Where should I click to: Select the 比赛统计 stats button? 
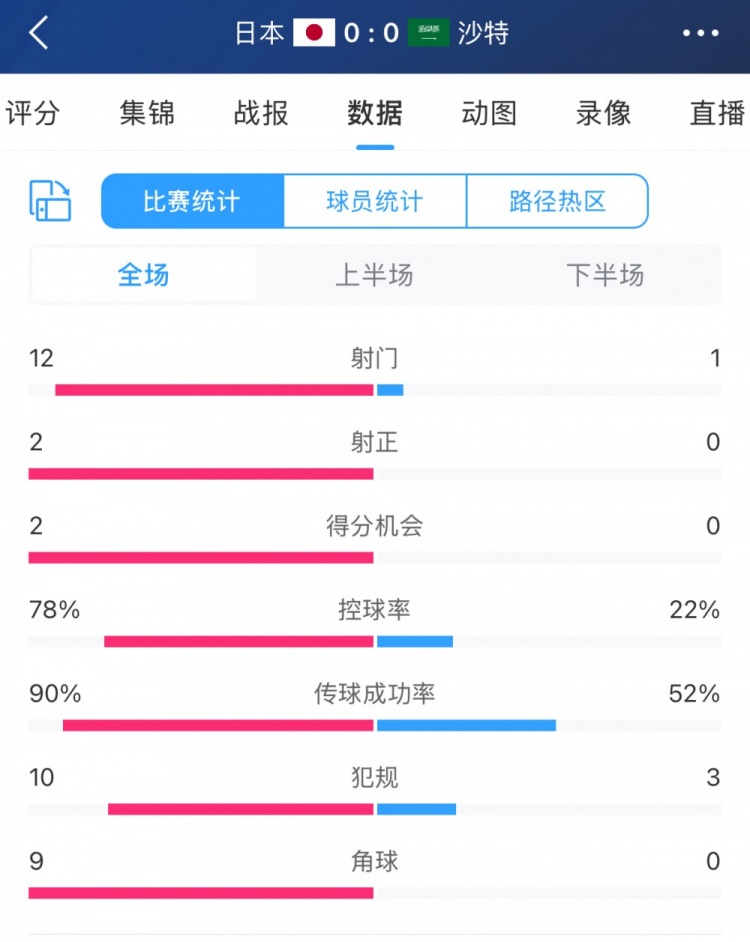[192, 200]
